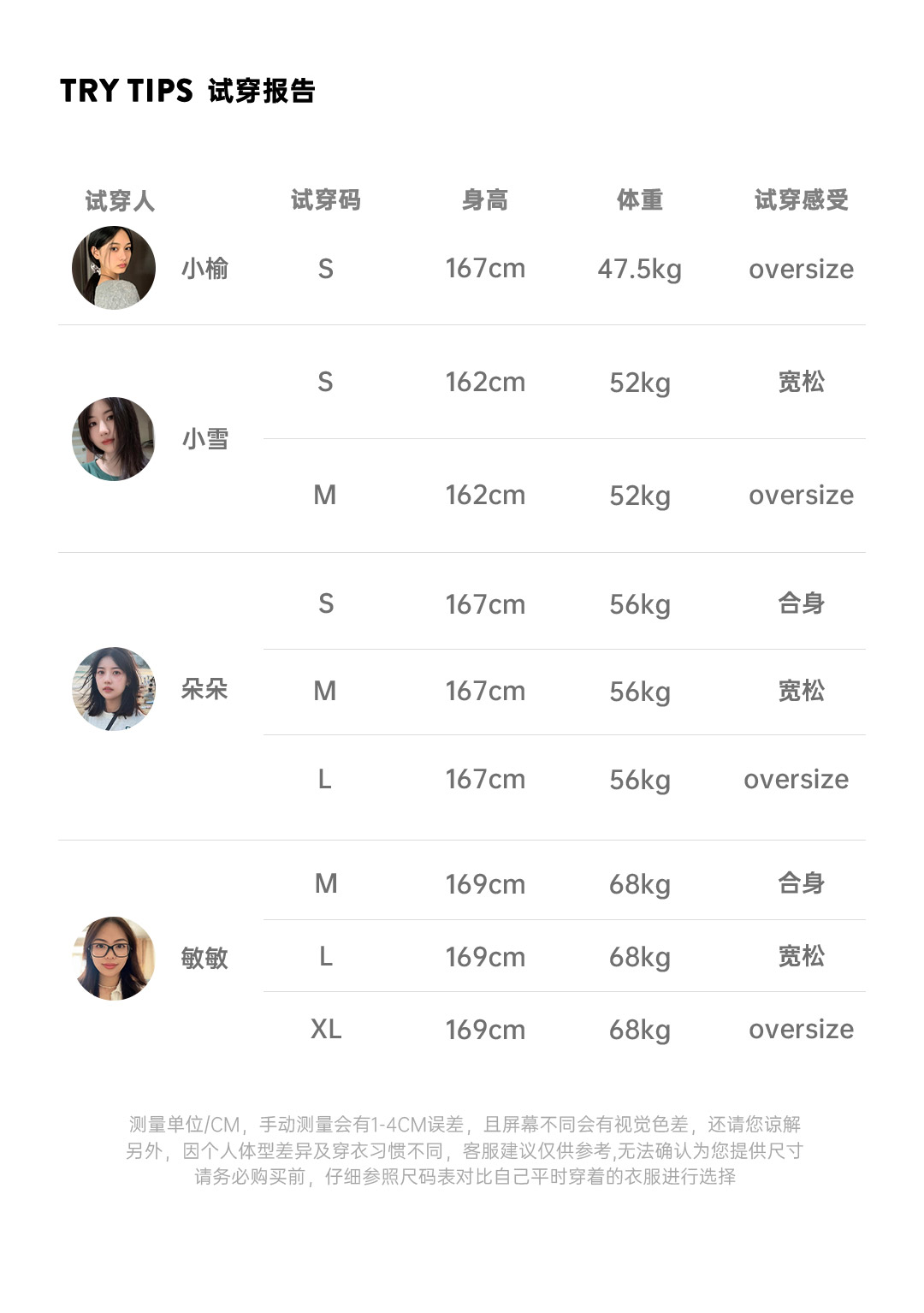The width and height of the screenshot is (924, 1313).
Task: Click the TRY TIPS 试穿报告 title
Action: tap(187, 91)
